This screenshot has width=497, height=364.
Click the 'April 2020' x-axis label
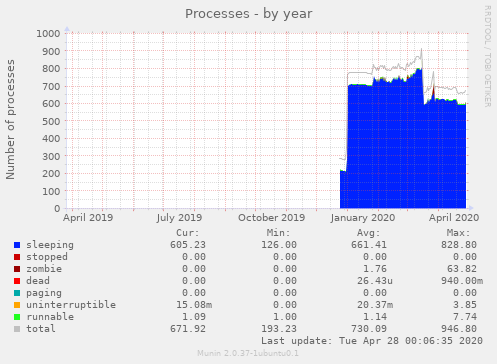[454, 218]
